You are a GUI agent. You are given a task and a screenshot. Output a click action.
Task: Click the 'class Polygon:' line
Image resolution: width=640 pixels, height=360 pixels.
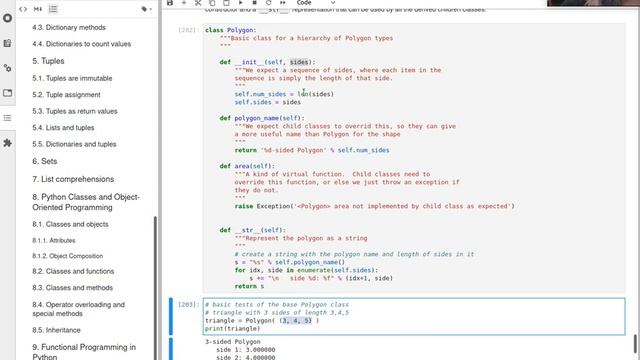click(231, 30)
